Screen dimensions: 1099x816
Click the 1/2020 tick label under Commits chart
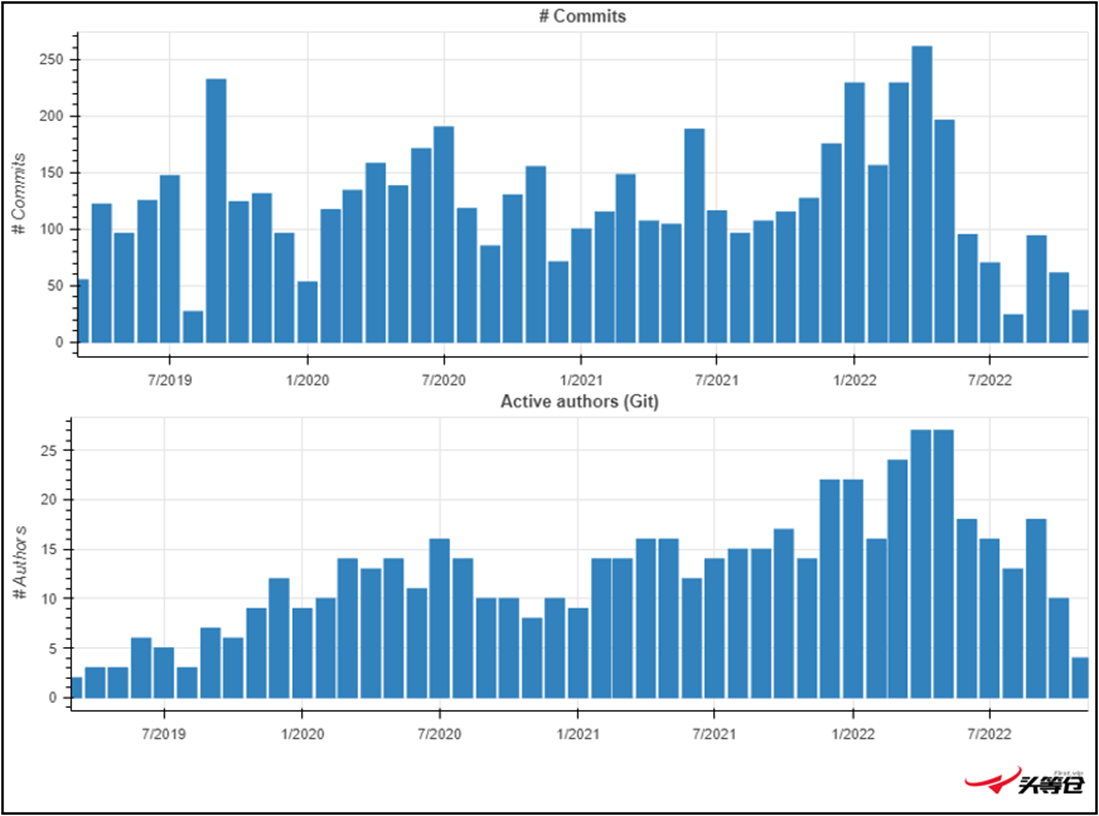306,379
